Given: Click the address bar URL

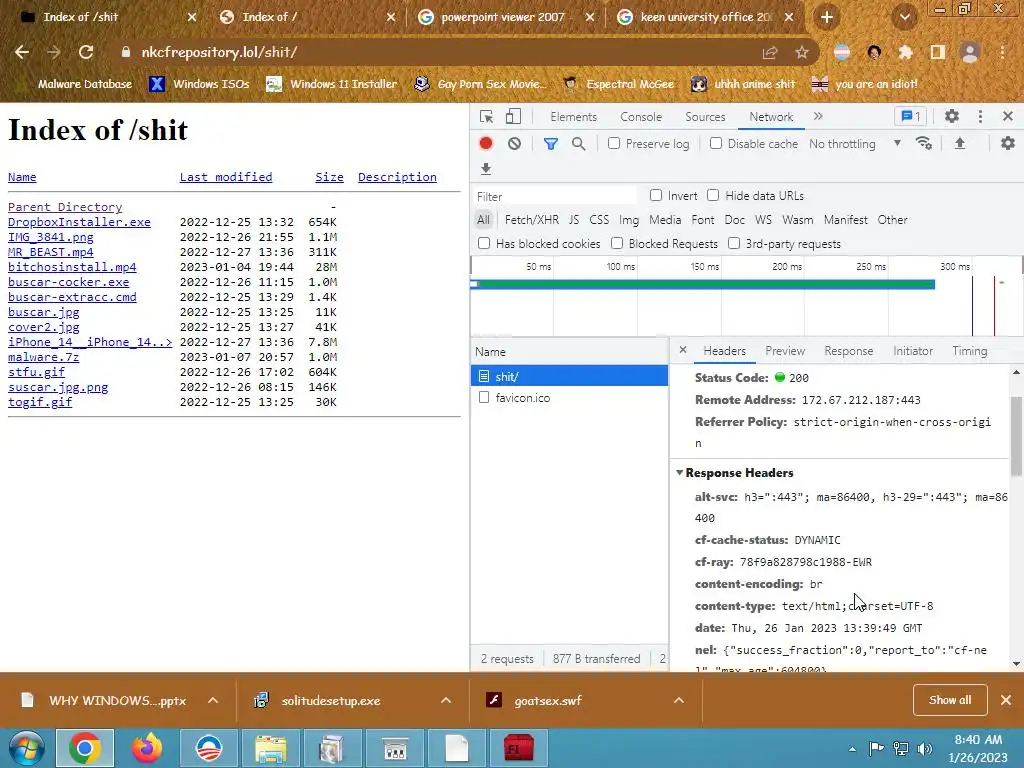Looking at the screenshot, I should pyautogui.click(x=219, y=52).
